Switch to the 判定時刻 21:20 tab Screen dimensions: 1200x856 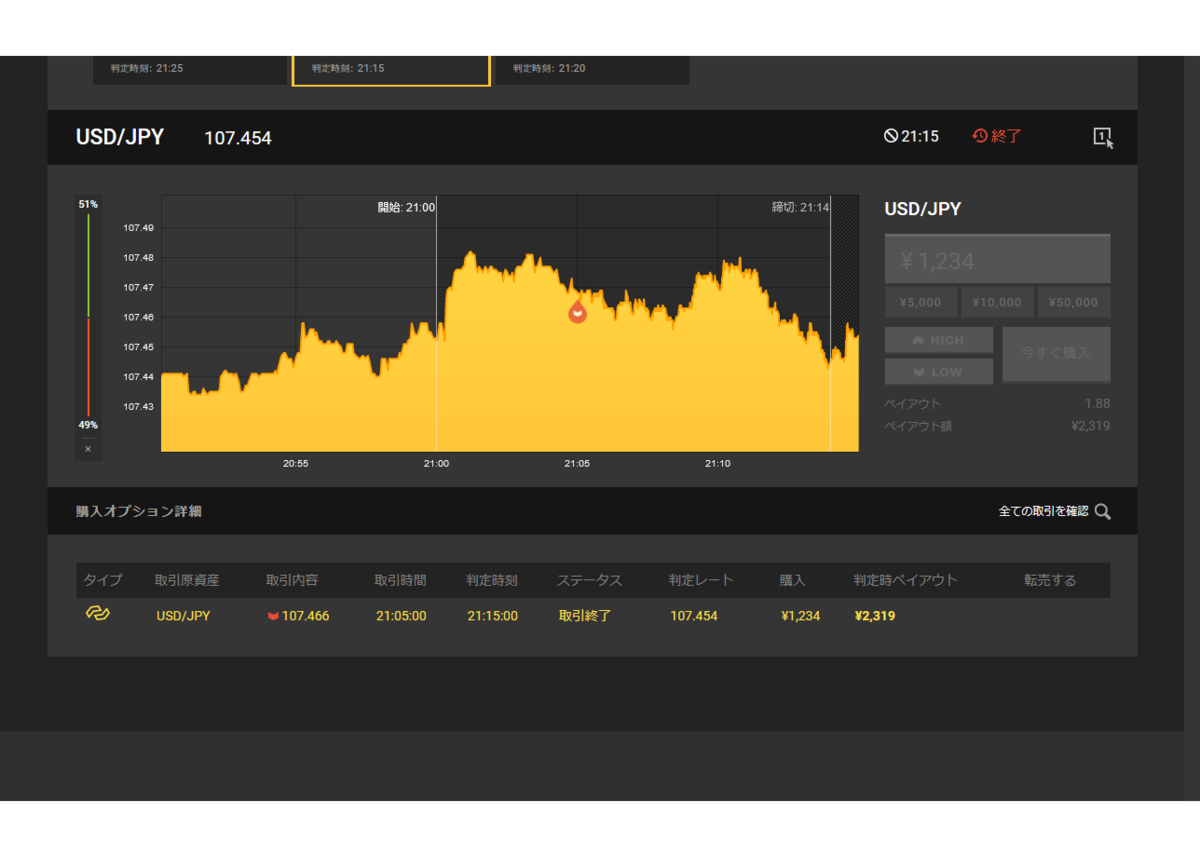click(592, 69)
